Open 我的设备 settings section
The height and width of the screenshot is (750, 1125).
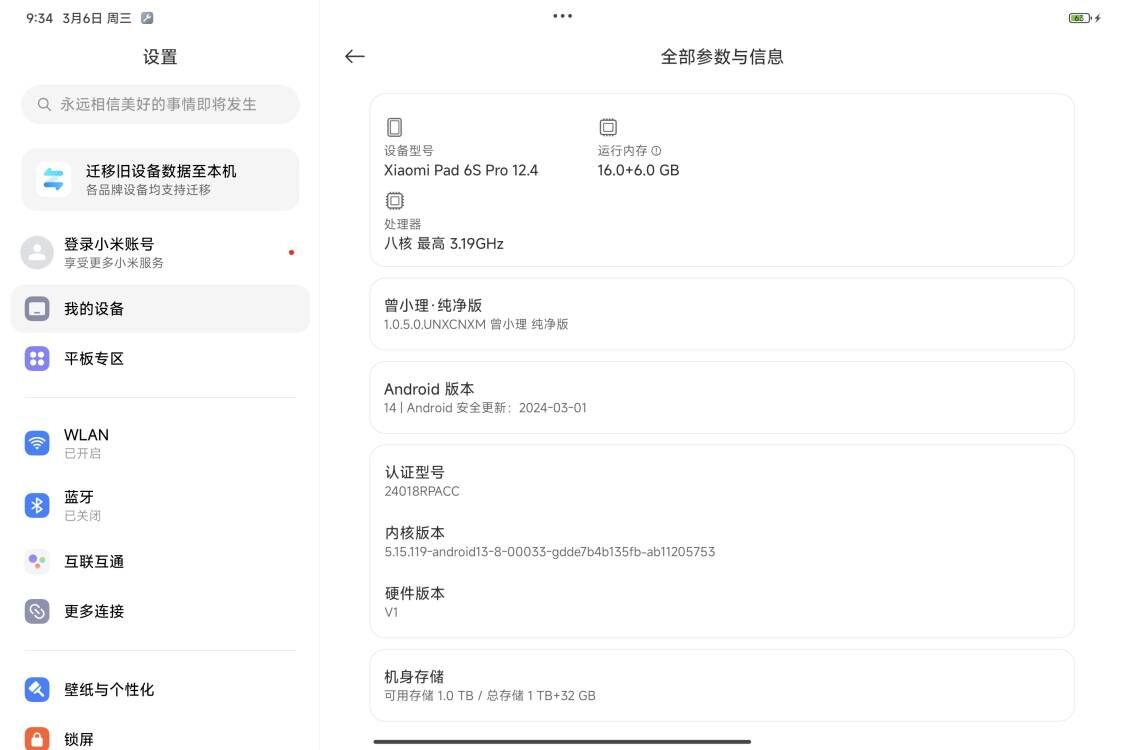click(x=160, y=309)
